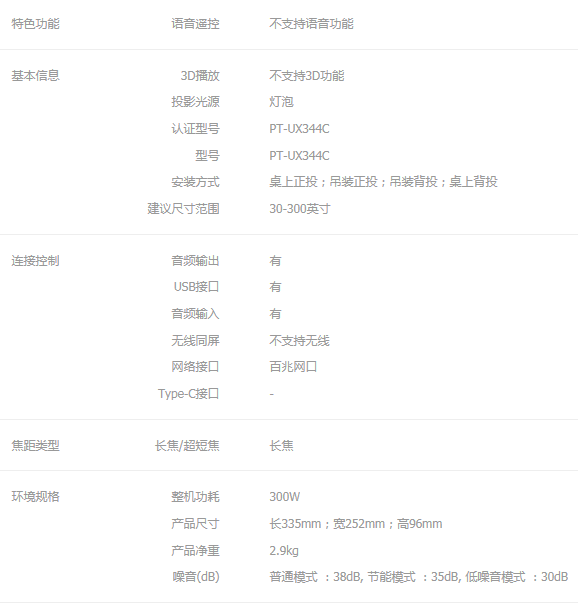Select the 投影光源 value 灯泡
The image size is (578, 605).
[x=281, y=102]
